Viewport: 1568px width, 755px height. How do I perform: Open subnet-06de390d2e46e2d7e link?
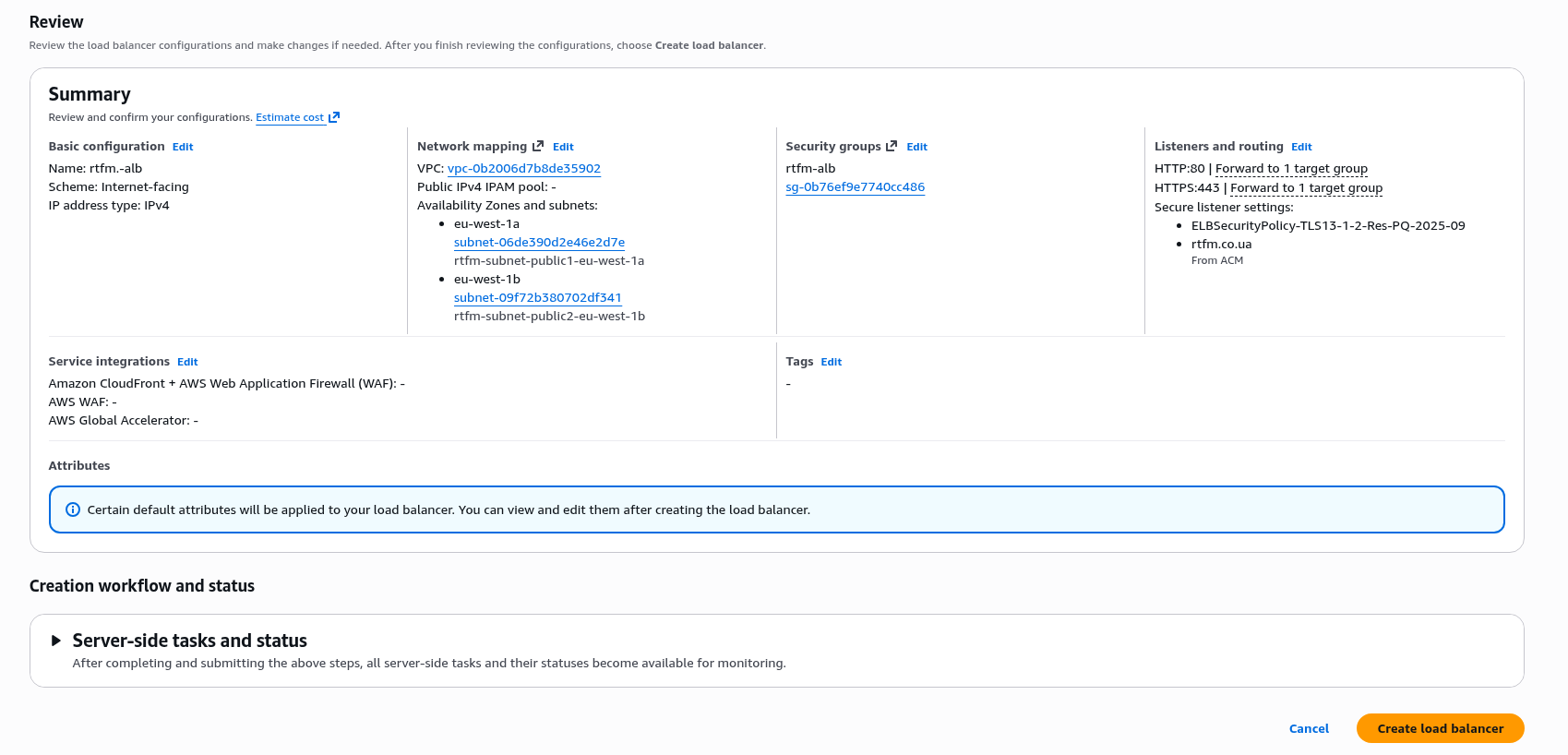click(539, 243)
